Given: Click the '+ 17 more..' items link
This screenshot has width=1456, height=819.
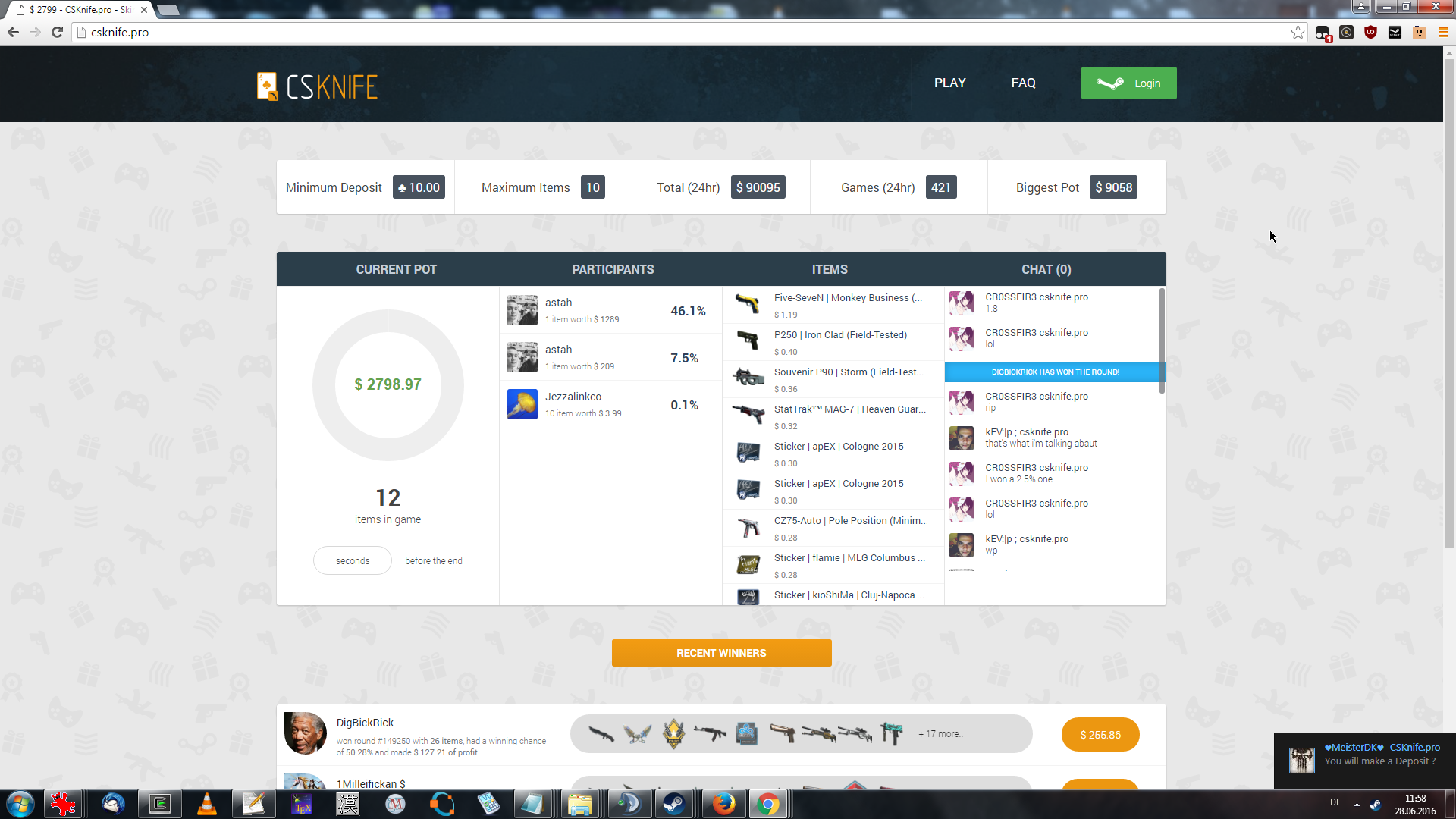Looking at the screenshot, I should pos(940,734).
